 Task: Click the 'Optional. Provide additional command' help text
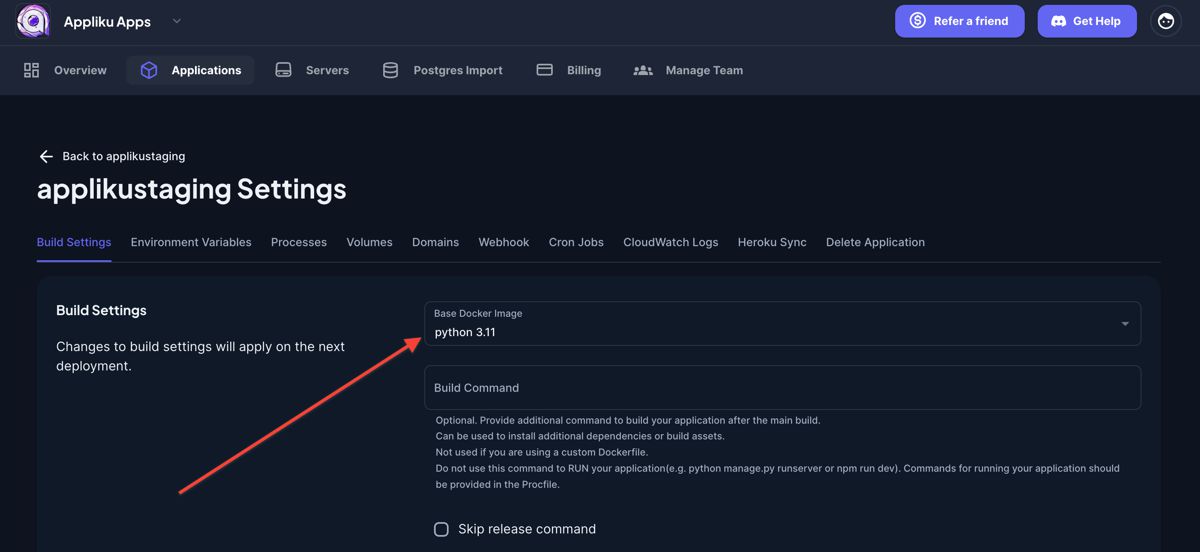[x=628, y=420]
